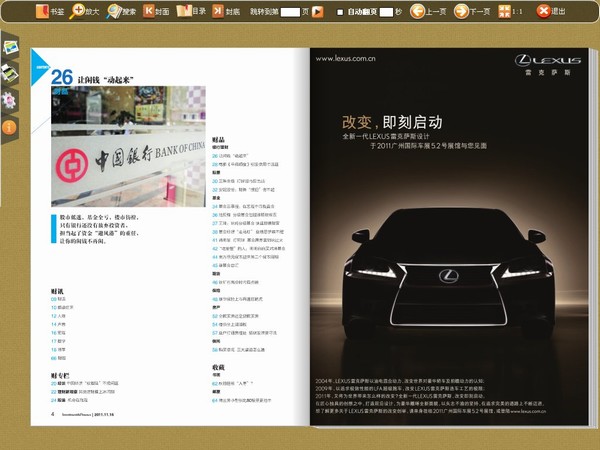
Task: Open the picture gallery sidebar icon
Action: (x=10, y=47)
